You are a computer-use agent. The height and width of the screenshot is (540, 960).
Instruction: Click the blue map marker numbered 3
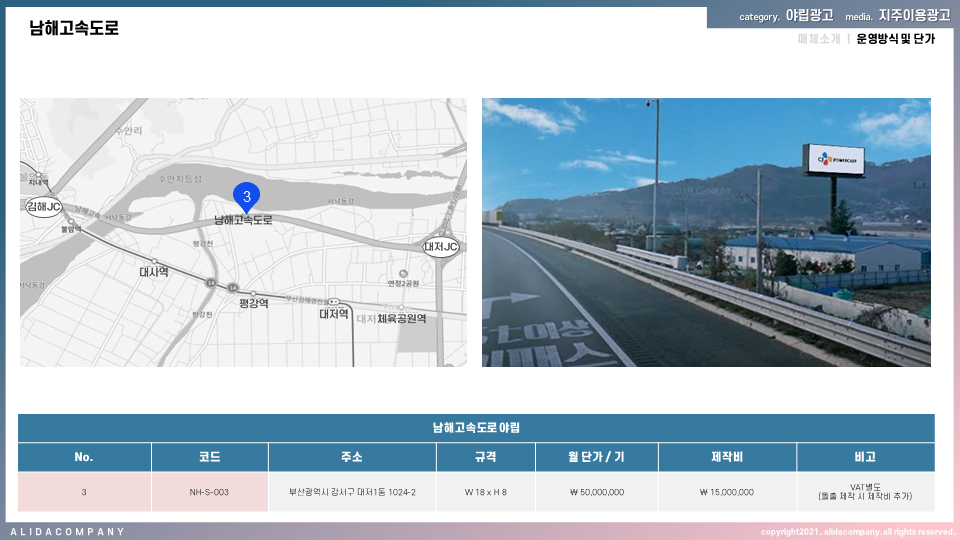tap(246, 196)
